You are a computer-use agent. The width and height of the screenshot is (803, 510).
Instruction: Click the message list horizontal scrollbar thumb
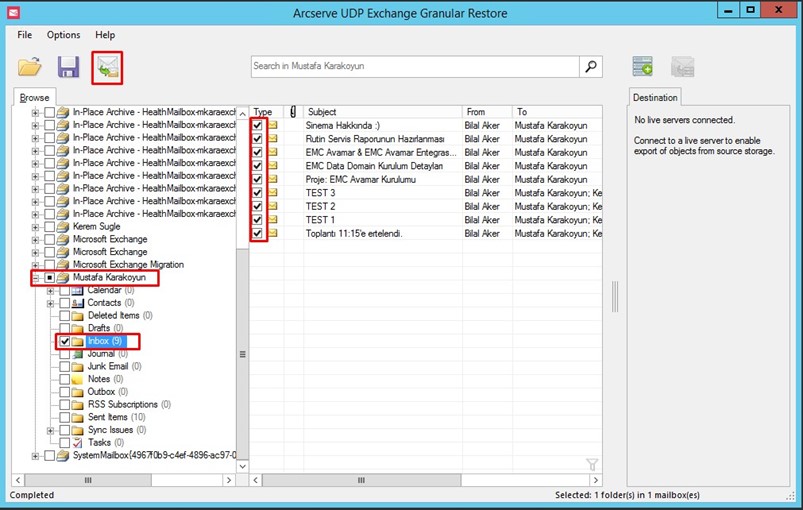click(362, 480)
